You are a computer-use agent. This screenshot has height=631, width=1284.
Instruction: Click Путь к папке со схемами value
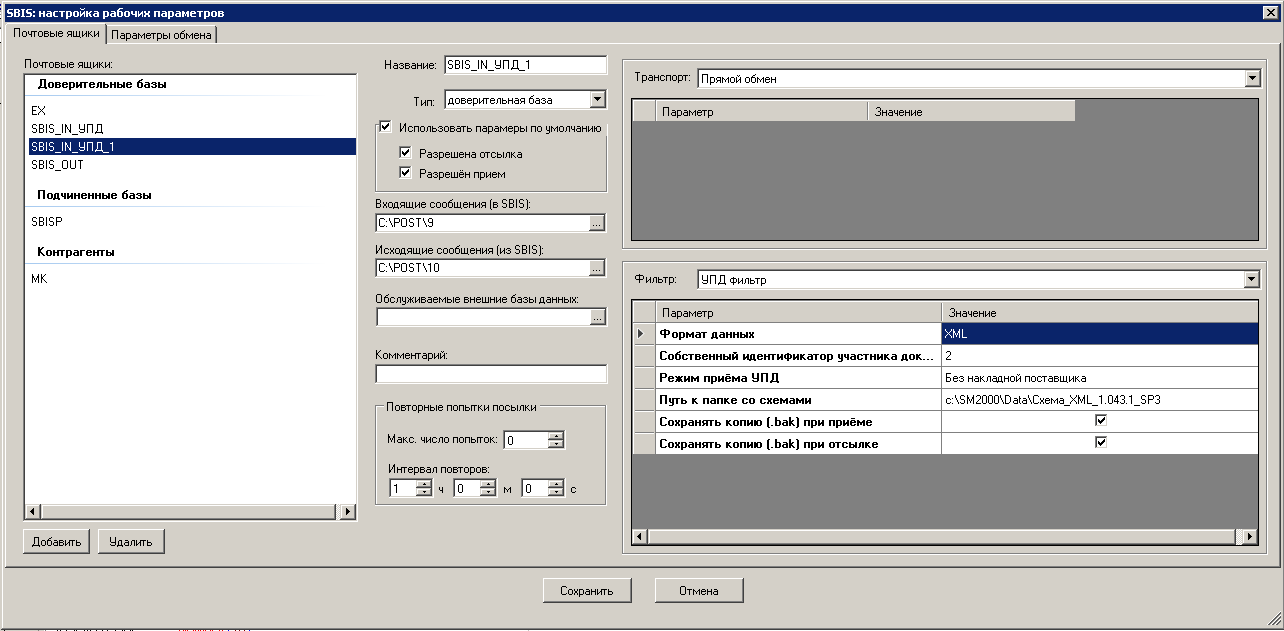tap(1100, 399)
